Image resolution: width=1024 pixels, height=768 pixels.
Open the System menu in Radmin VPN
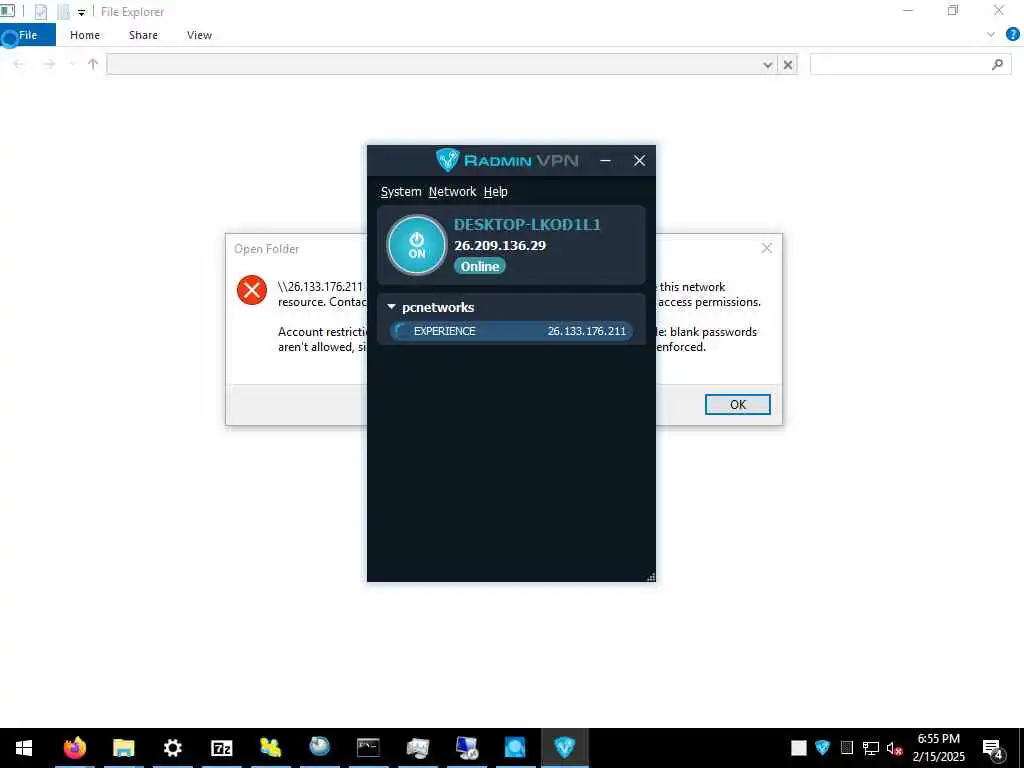401,191
